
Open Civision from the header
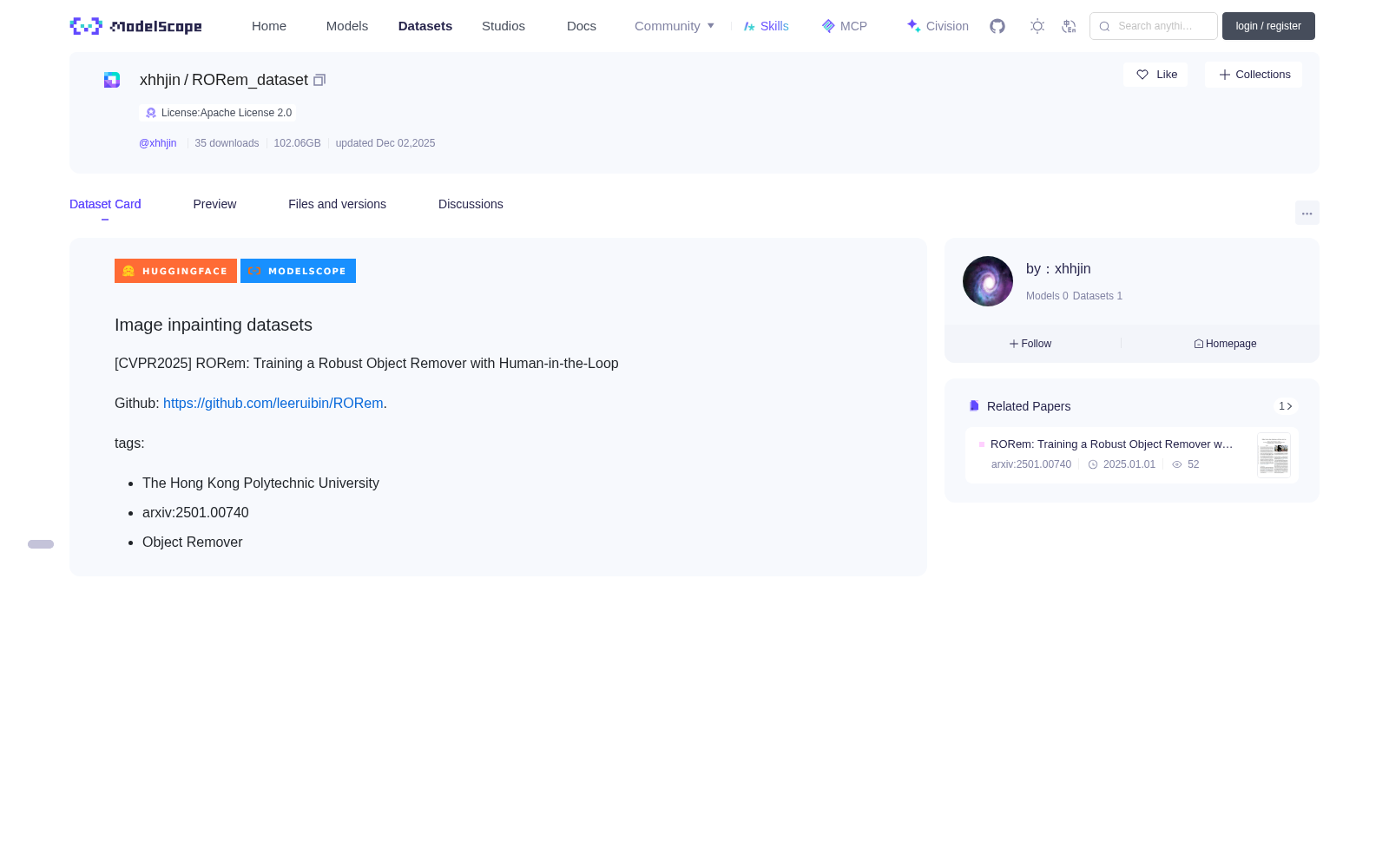pos(938,26)
